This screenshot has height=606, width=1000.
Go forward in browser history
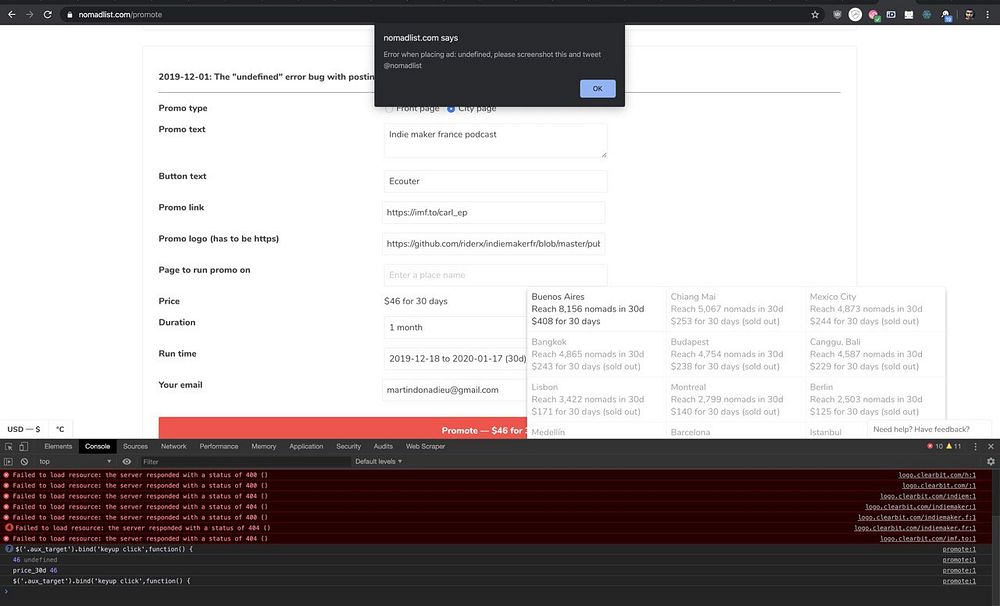coord(29,14)
